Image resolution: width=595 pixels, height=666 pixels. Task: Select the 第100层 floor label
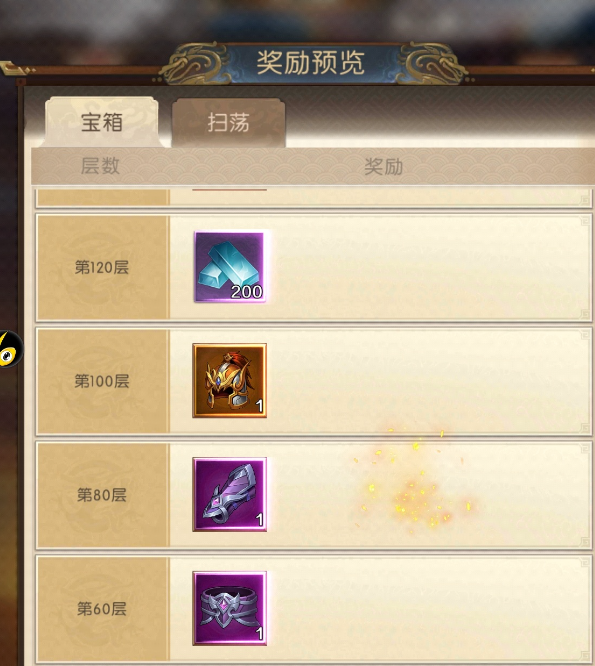[x=102, y=381]
